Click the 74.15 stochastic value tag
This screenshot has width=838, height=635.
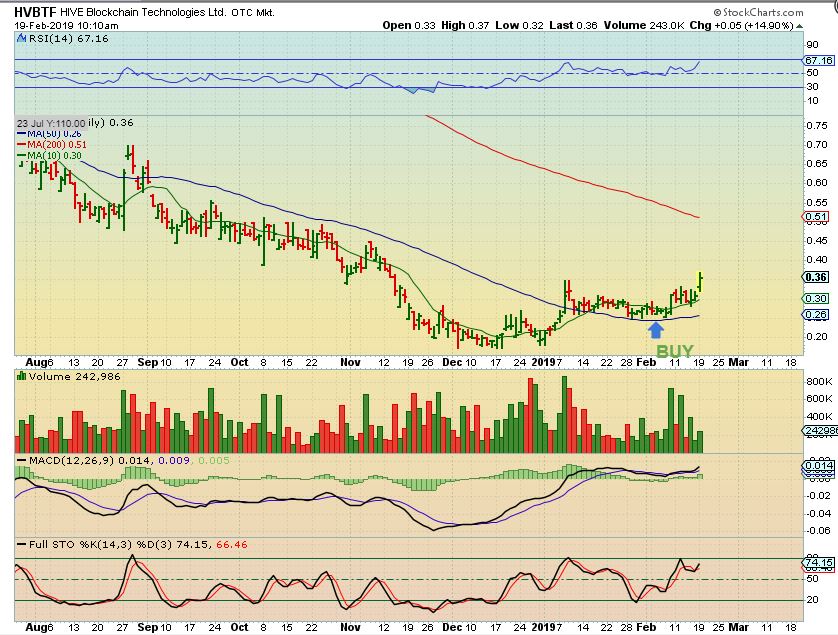pos(818,562)
